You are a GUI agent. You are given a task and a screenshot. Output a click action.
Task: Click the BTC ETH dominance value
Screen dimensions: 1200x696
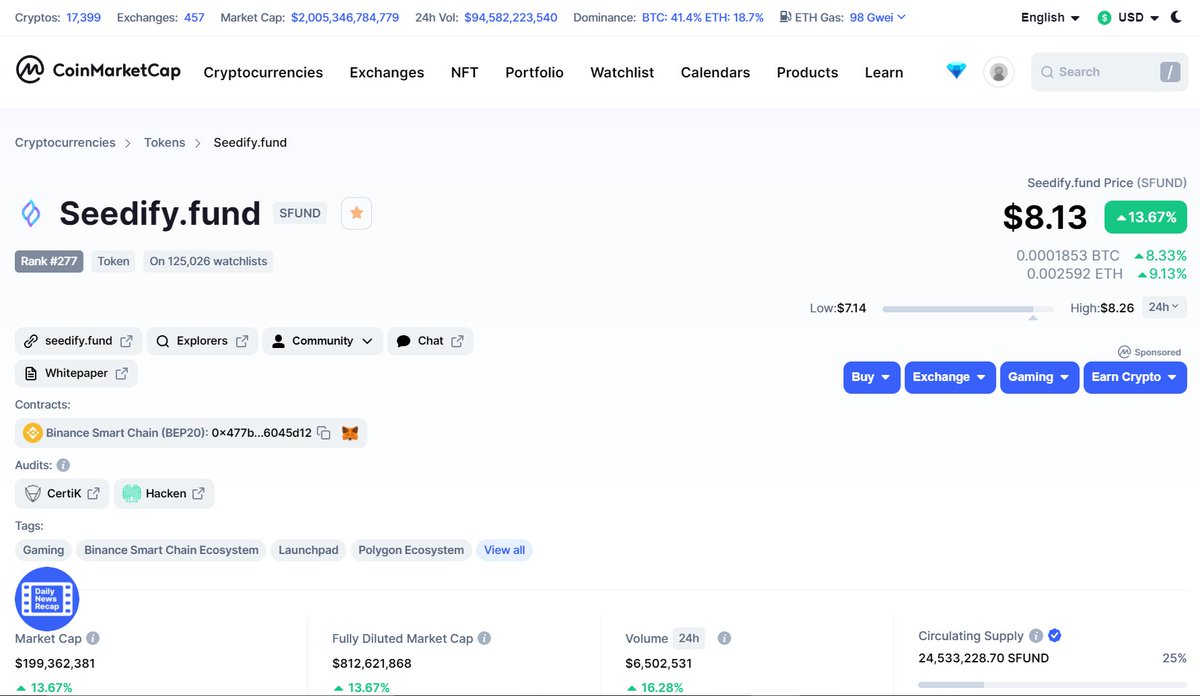click(x=703, y=17)
